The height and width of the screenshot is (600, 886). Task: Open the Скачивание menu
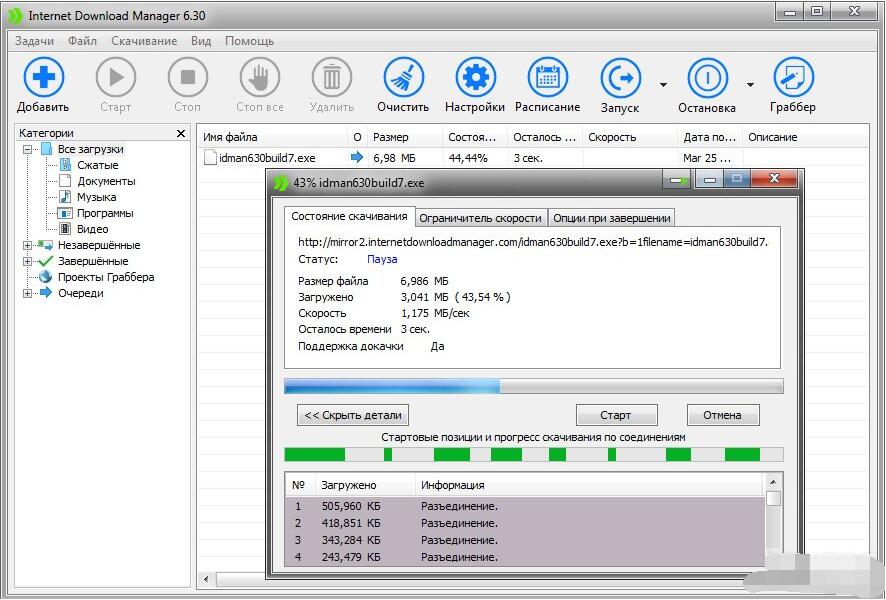click(x=144, y=41)
